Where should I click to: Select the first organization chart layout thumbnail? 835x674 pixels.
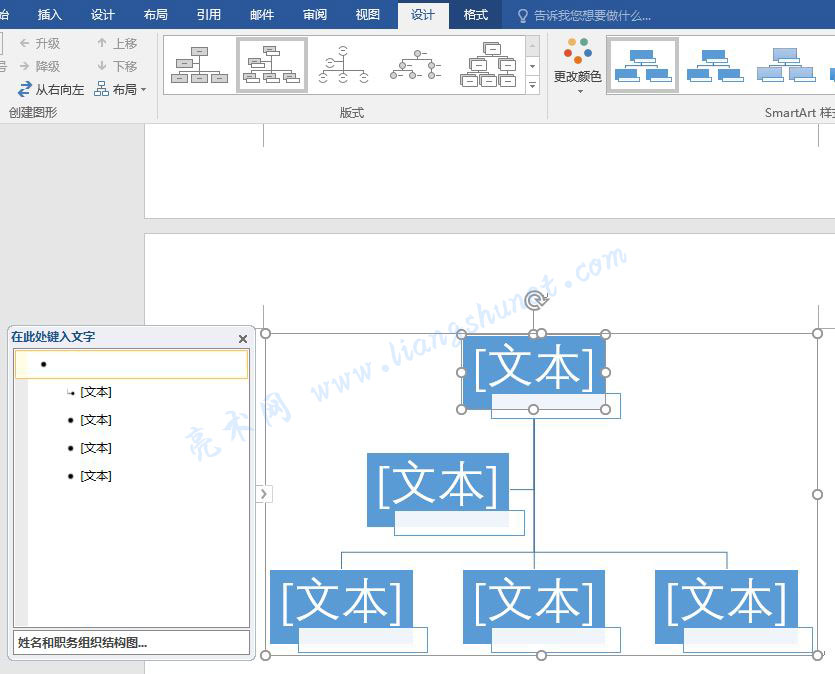[x=199, y=65]
